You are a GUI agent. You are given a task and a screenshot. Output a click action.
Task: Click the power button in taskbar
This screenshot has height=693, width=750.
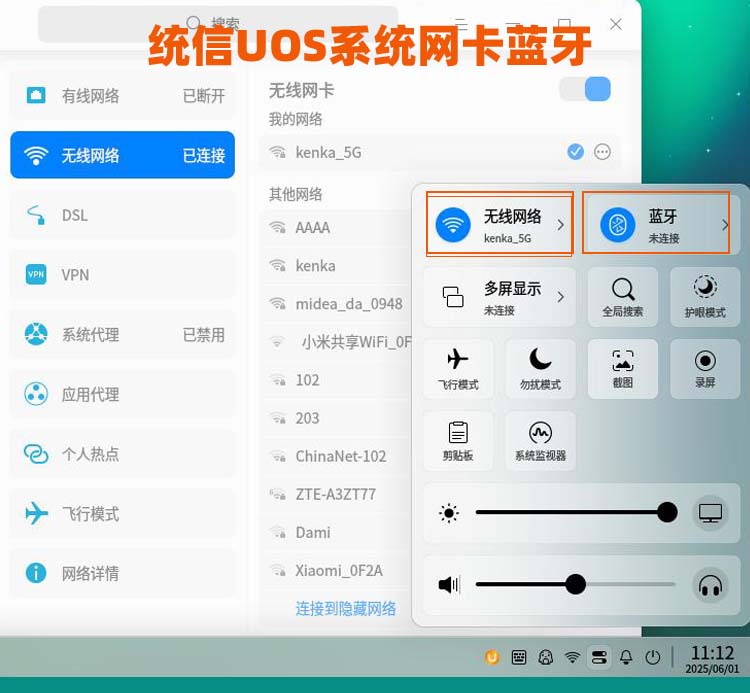pyautogui.click(x=652, y=657)
